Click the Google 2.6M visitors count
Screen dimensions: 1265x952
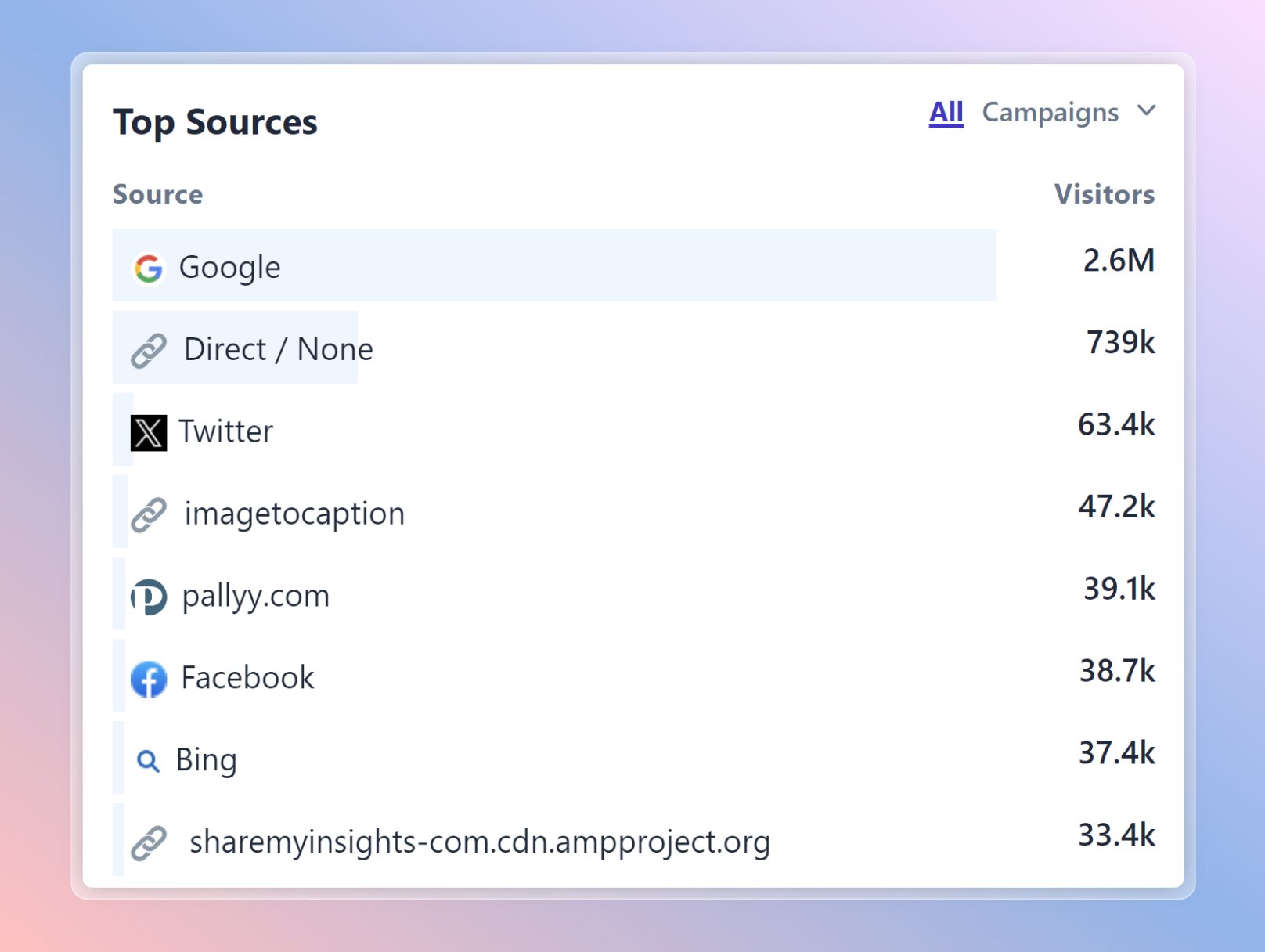[x=1119, y=261]
